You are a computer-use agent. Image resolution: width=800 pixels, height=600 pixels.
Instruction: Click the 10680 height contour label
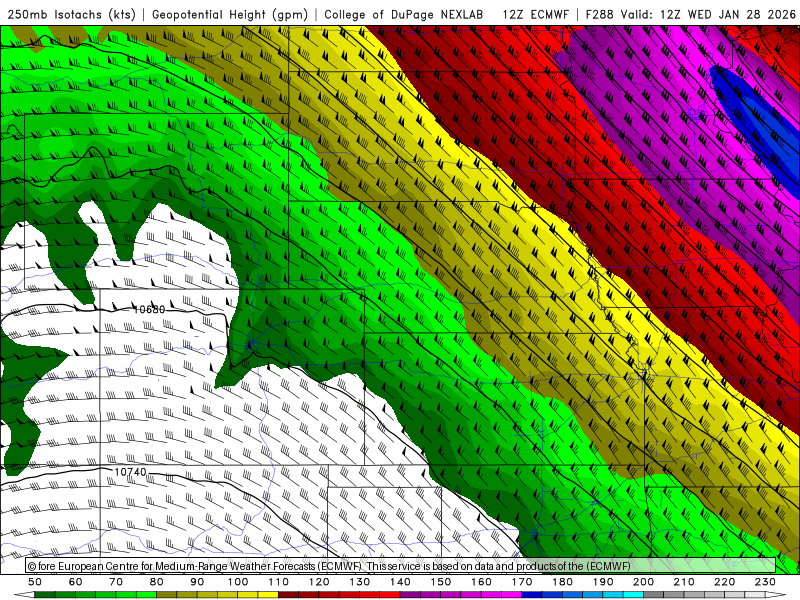(x=149, y=309)
